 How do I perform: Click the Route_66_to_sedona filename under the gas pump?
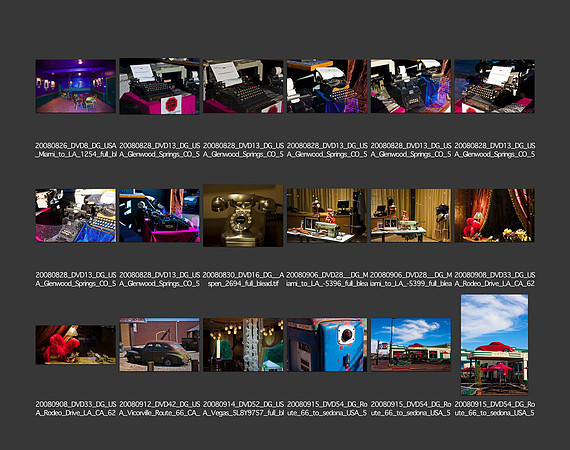[327, 409]
